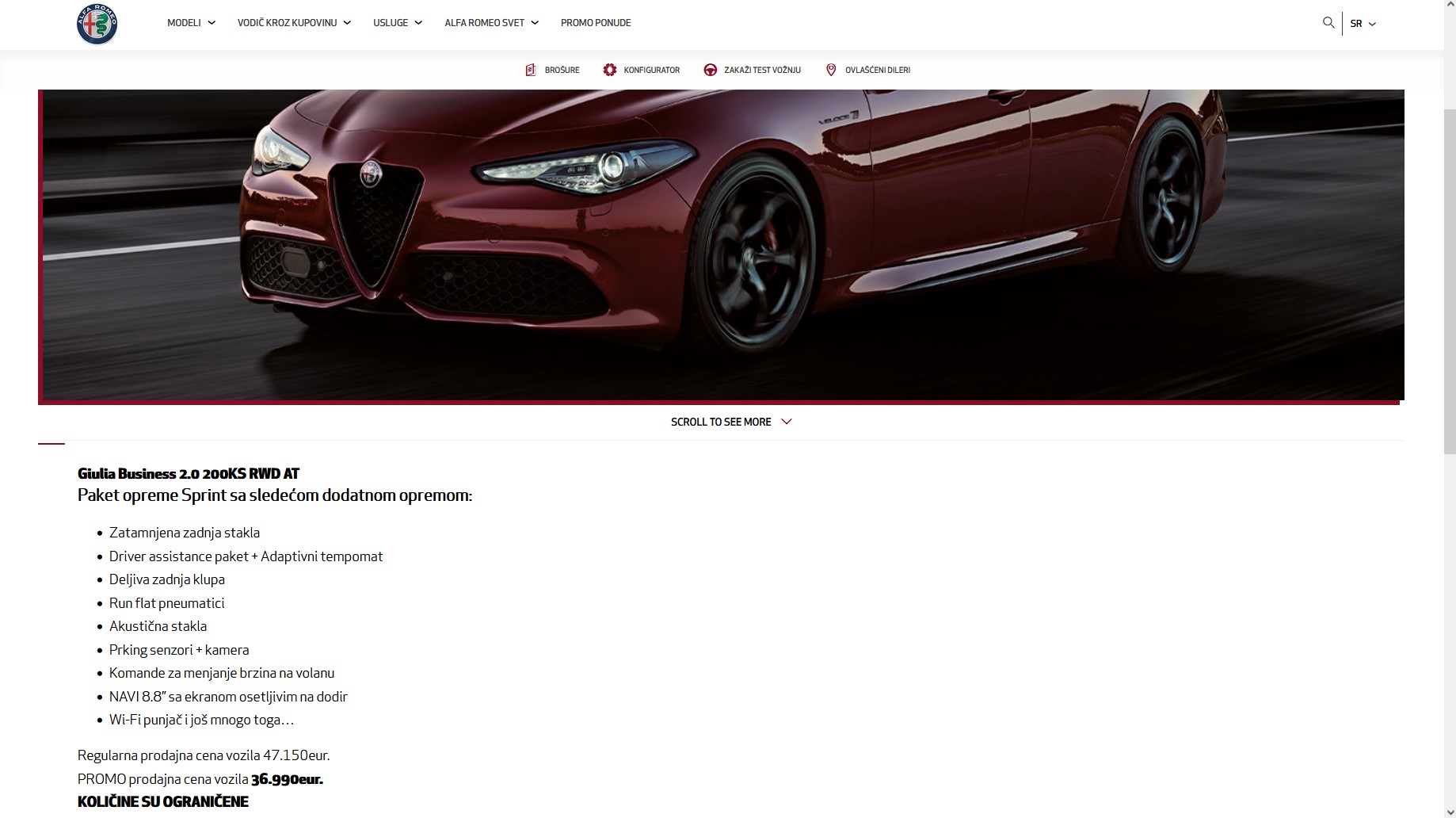Click the Brošure document icon
This screenshot has width=1456, height=818.
point(531,70)
